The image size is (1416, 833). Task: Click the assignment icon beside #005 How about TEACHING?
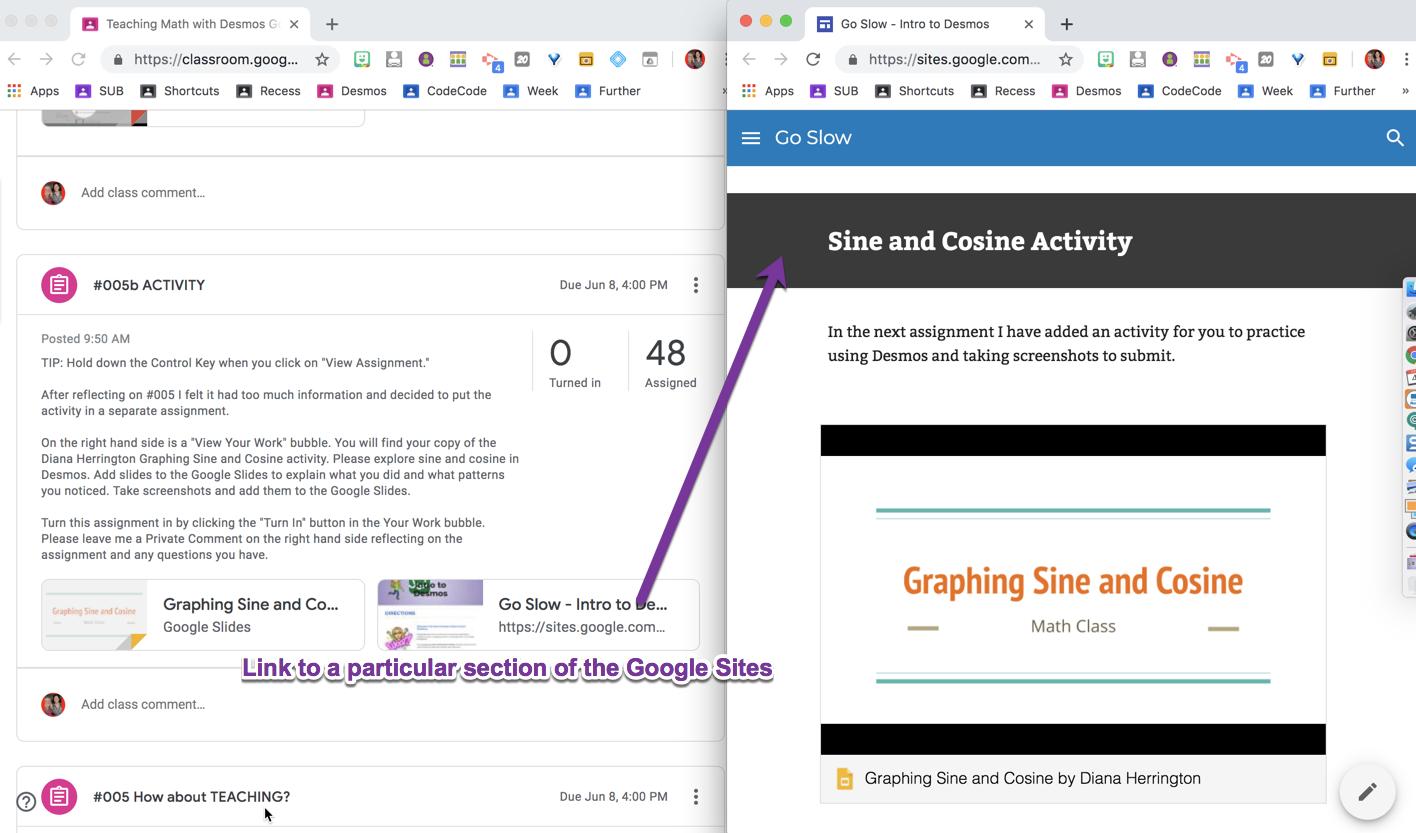[x=59, y=797]
